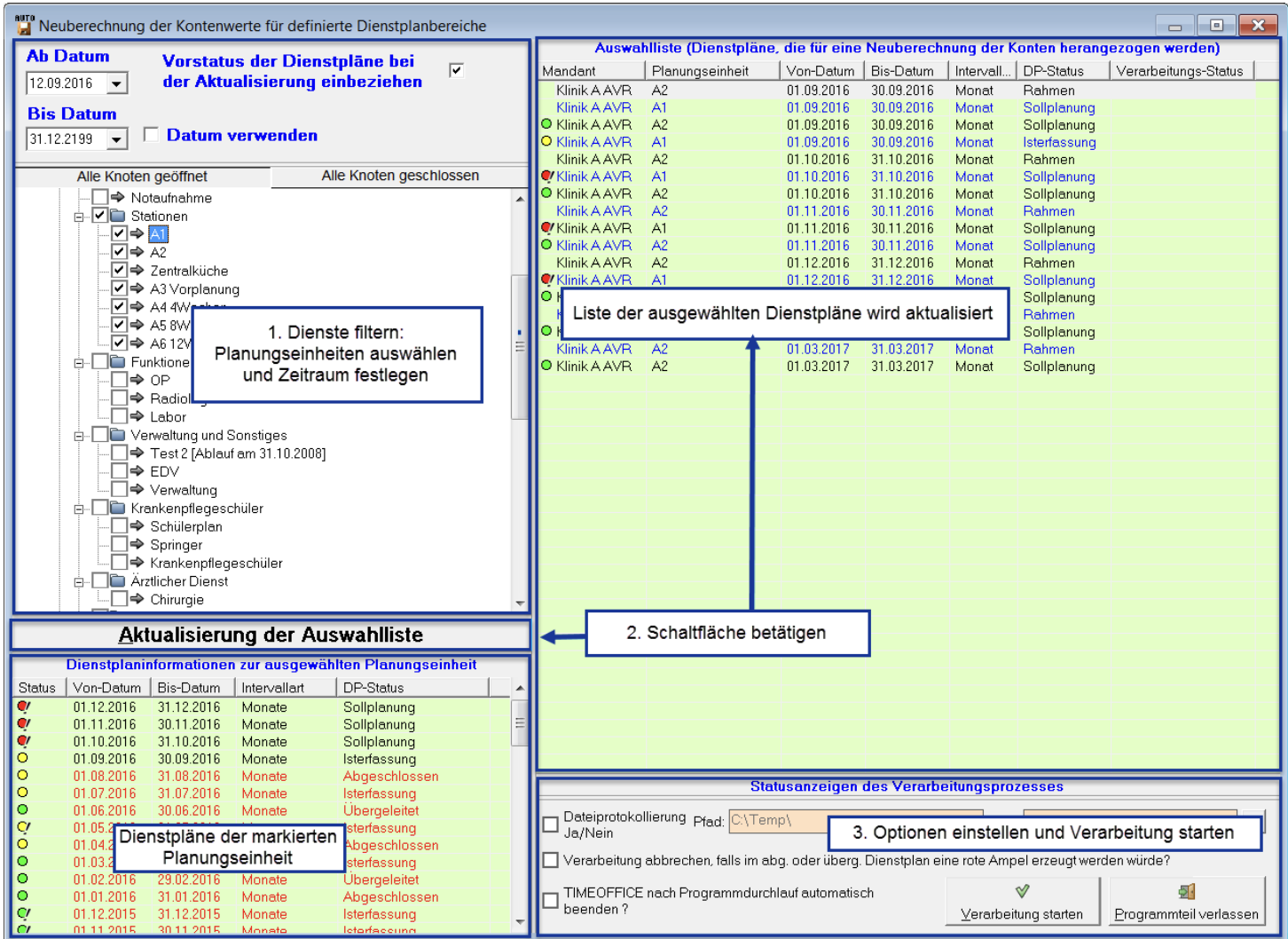
Task: Open the Ab Datum dropdown arrow
Action: (x=117, y=83)
